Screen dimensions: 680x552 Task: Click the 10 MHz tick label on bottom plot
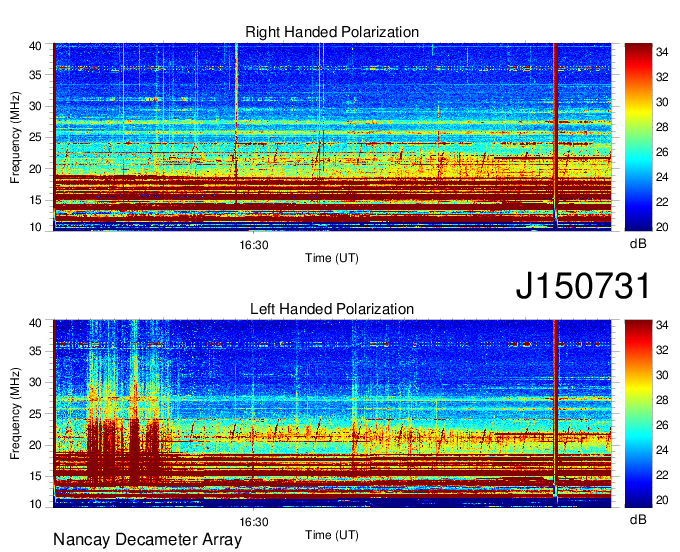(35, 504)
